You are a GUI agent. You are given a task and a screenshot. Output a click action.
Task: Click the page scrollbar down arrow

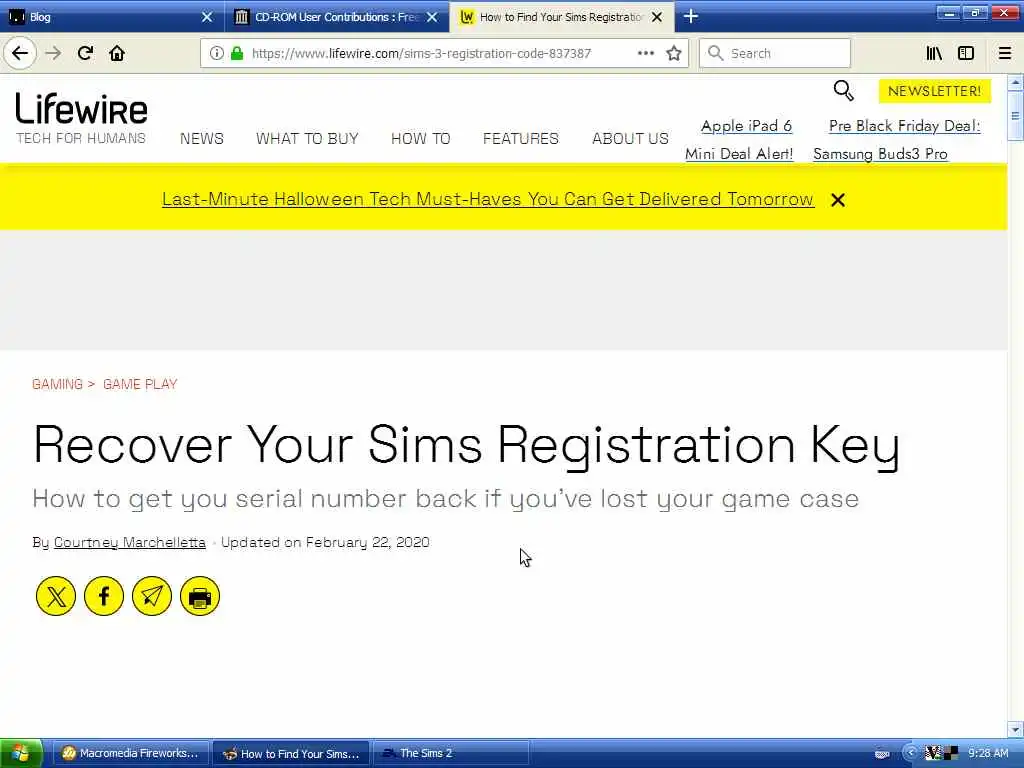pyautogui.click(x=1015, y=729)
